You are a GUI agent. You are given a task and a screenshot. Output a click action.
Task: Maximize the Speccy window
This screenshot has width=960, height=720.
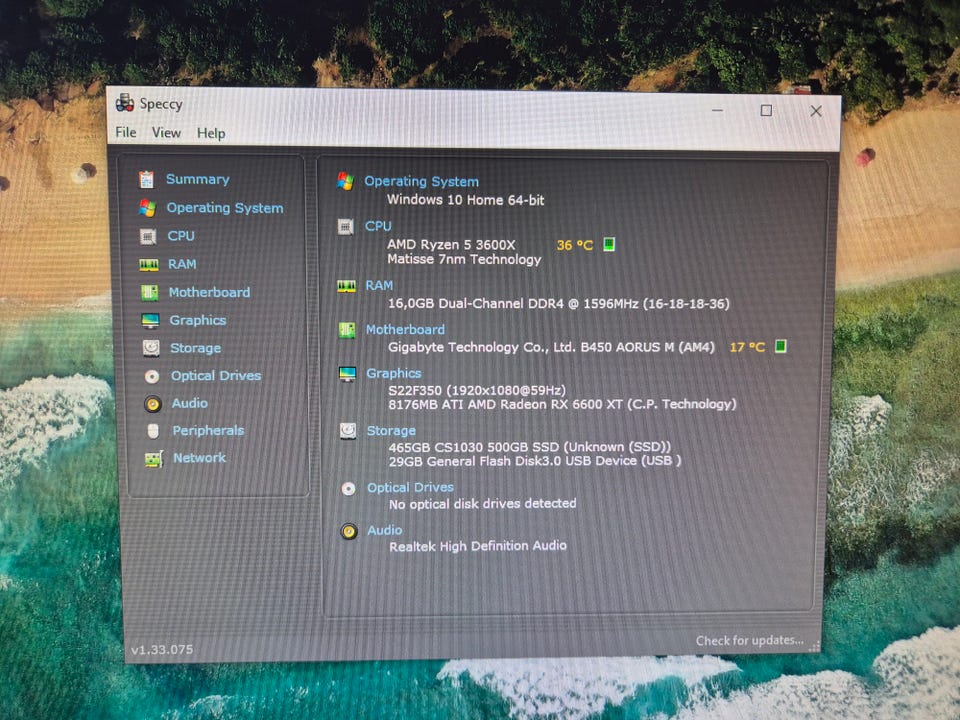766,110
